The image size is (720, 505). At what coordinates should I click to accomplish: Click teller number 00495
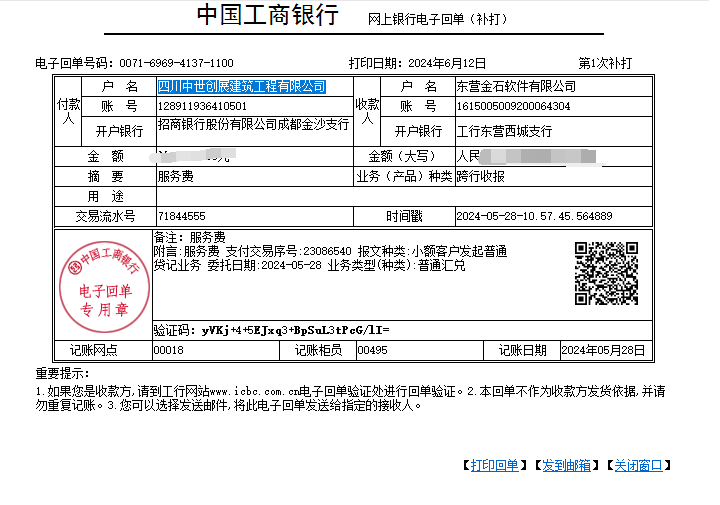(x=372, y=350)
